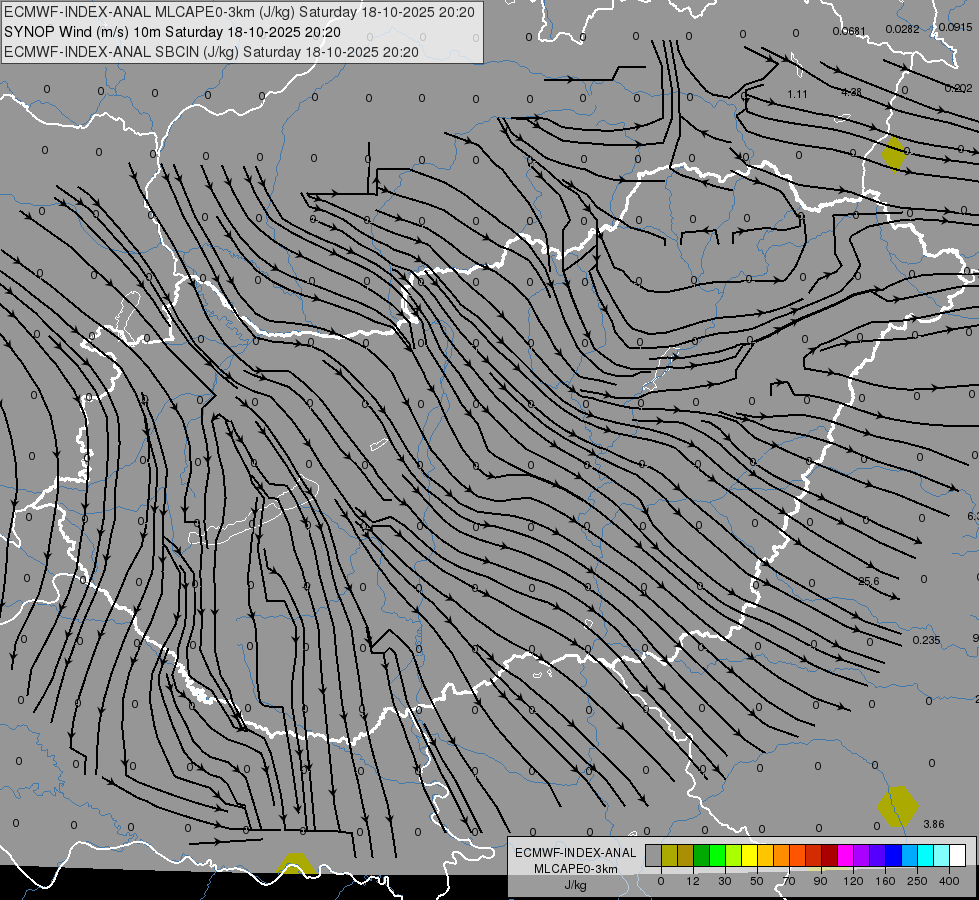Select the SYNOP Wind (m/s) 10m title line

point(172,32)
